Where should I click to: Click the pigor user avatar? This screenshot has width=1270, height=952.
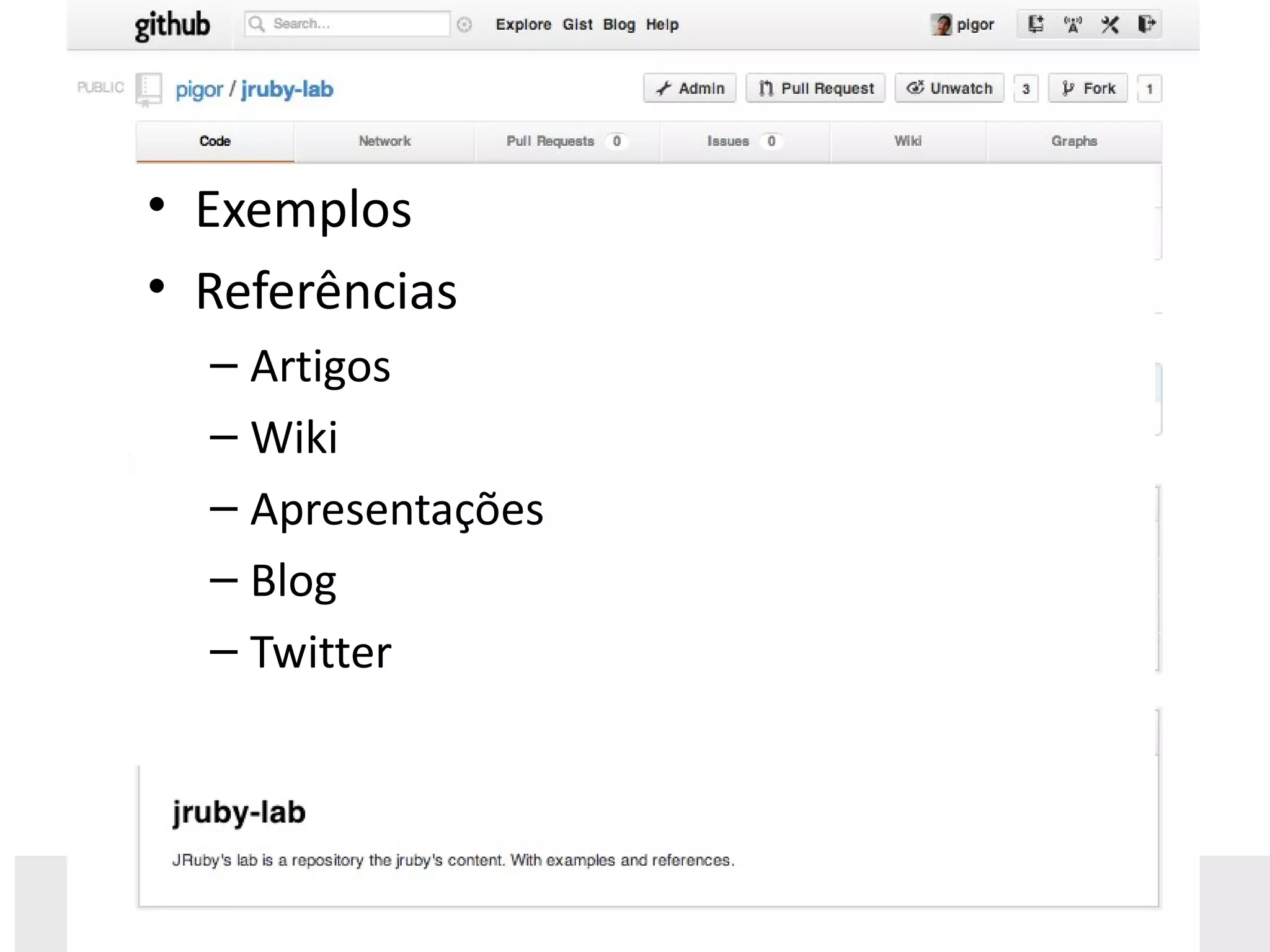[941, 25]
